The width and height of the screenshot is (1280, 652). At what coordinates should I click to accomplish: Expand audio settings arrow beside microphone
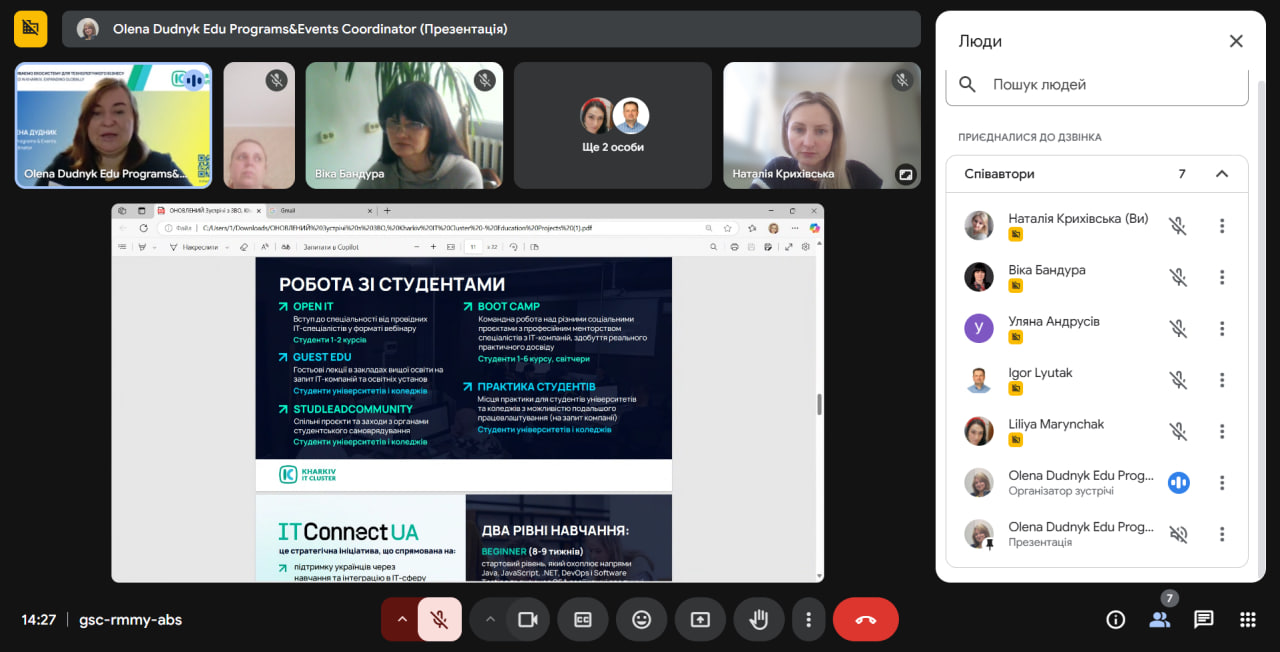402,619
